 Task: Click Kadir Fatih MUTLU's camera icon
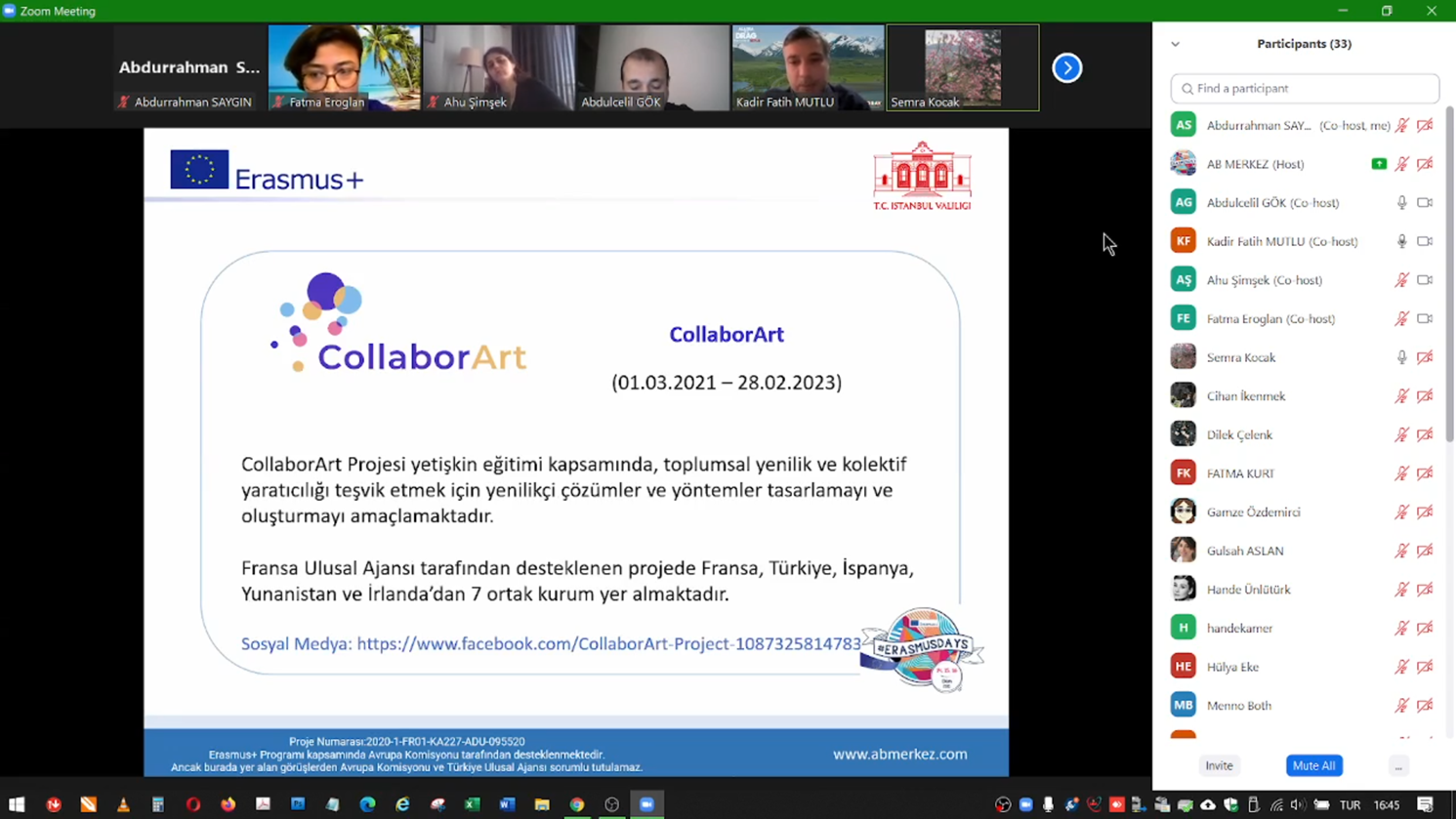[x=1425, y=241]
